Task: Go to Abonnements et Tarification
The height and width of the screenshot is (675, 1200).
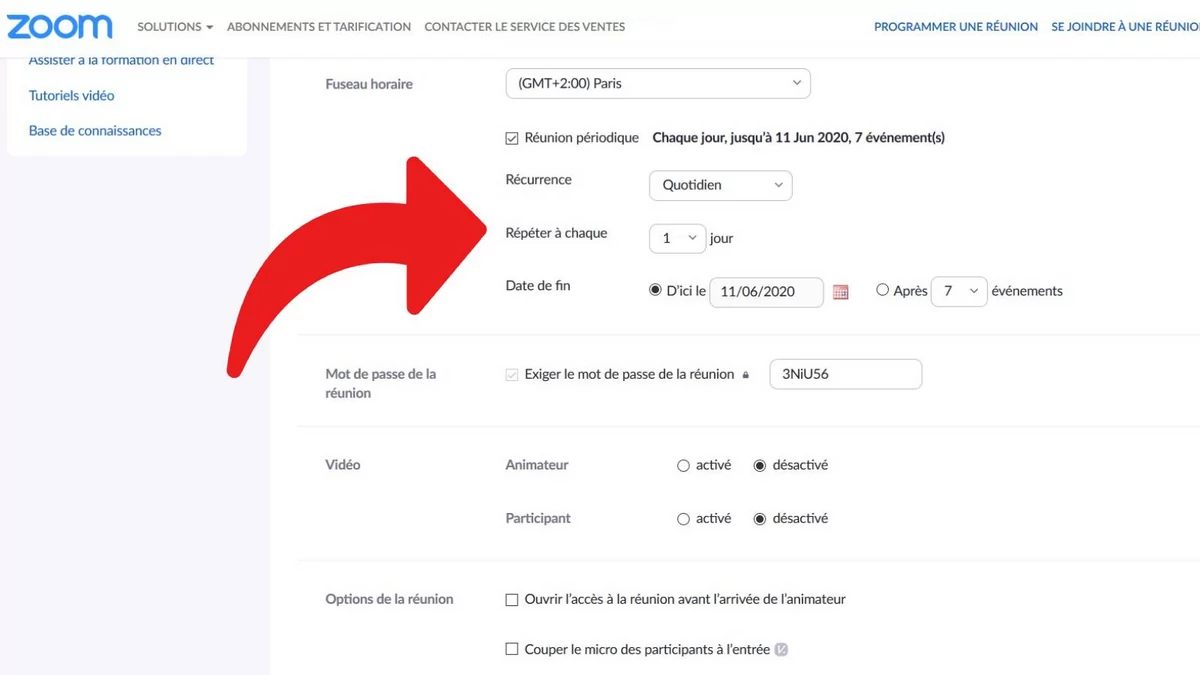Action: (319, 27)
